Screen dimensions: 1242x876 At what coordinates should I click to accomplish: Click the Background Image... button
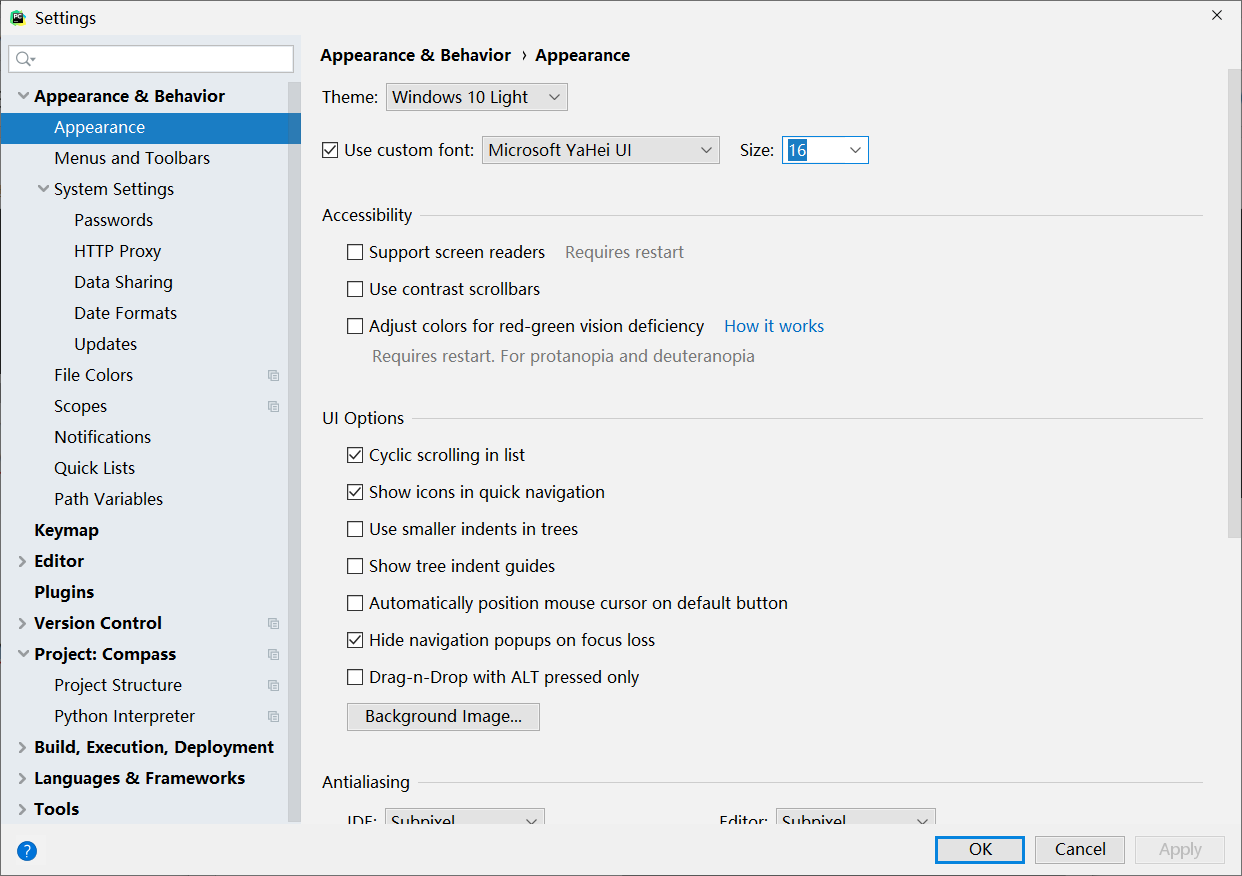[x=443, y=717]
